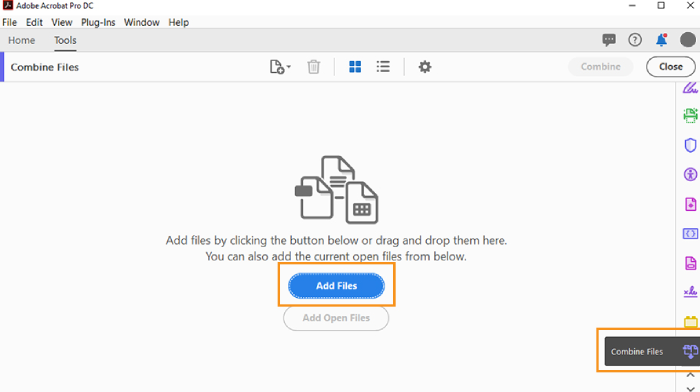The width and height of the screenshot is (700, 392).
Task: Open the File menu
Action: click(9, 22)
